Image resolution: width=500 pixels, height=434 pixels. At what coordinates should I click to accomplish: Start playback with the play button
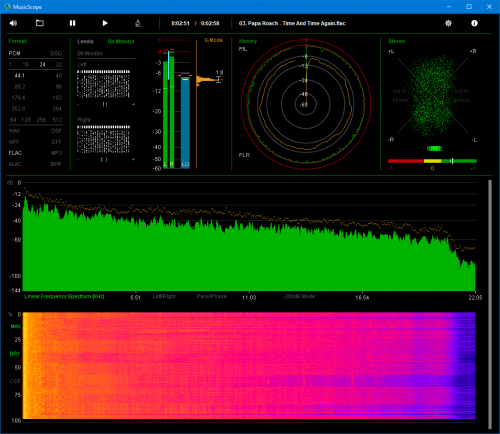[x=105, y=23]
